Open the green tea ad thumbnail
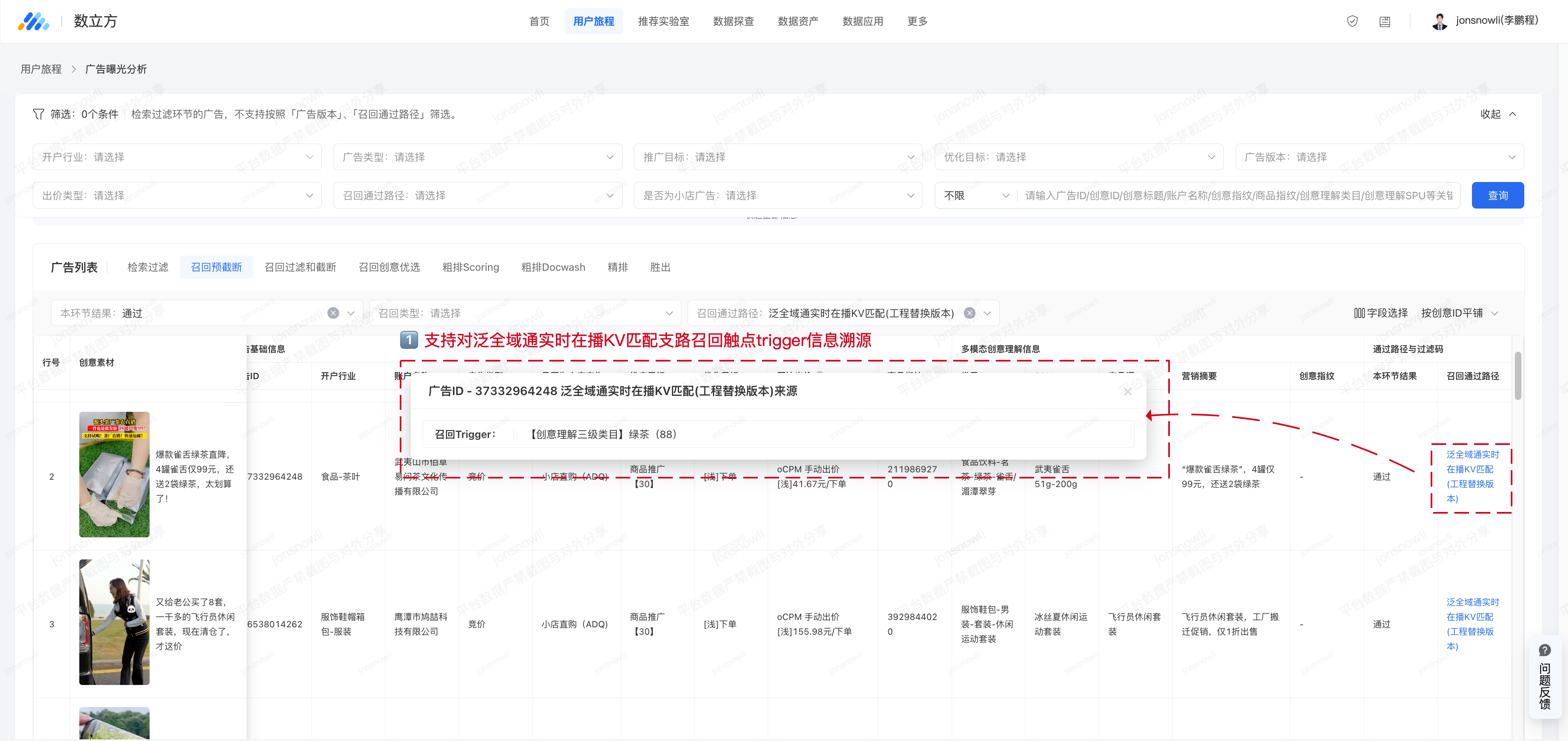 [x=114, y=474]
